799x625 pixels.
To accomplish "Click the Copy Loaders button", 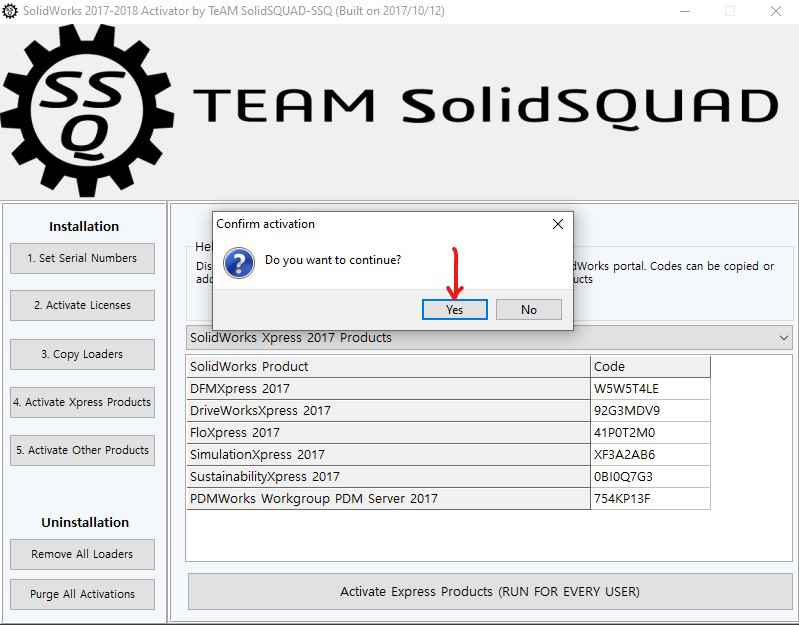I will pos(82,354).
